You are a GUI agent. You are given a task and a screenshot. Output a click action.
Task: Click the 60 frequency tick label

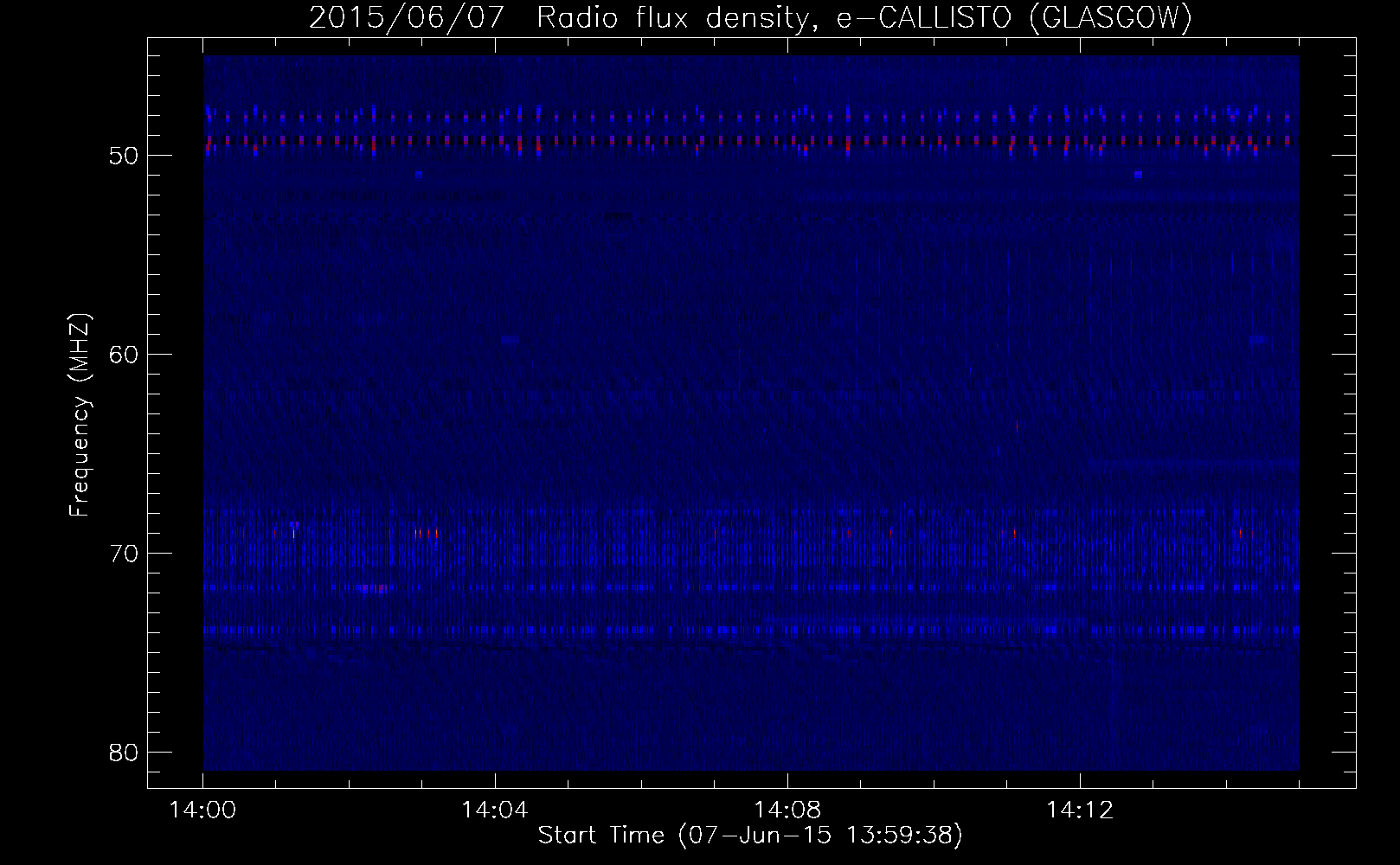[x=125, y=355]
